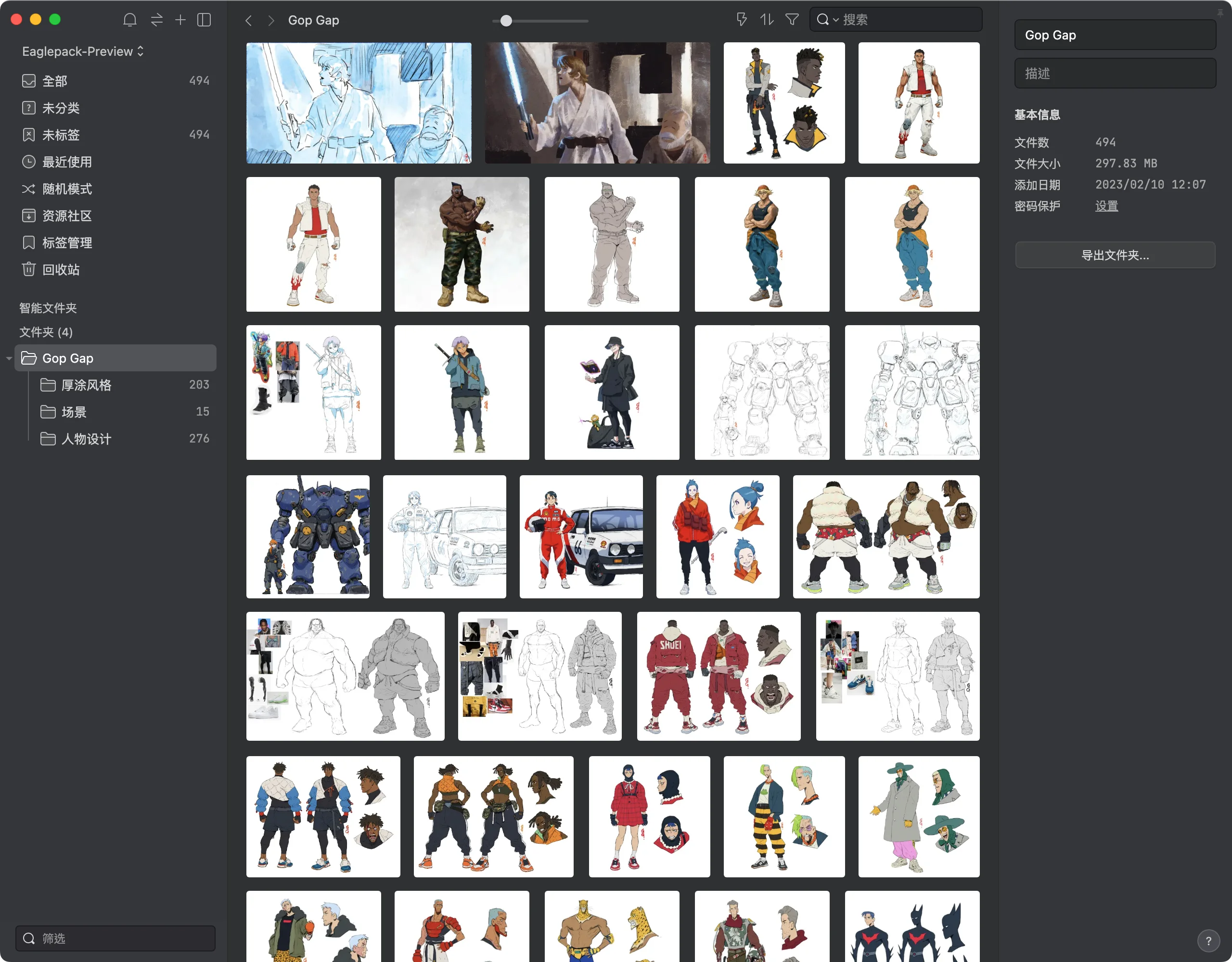Click the 筛选 folder filter field
The image size is (1232, 962).
(x=115, y=938)
